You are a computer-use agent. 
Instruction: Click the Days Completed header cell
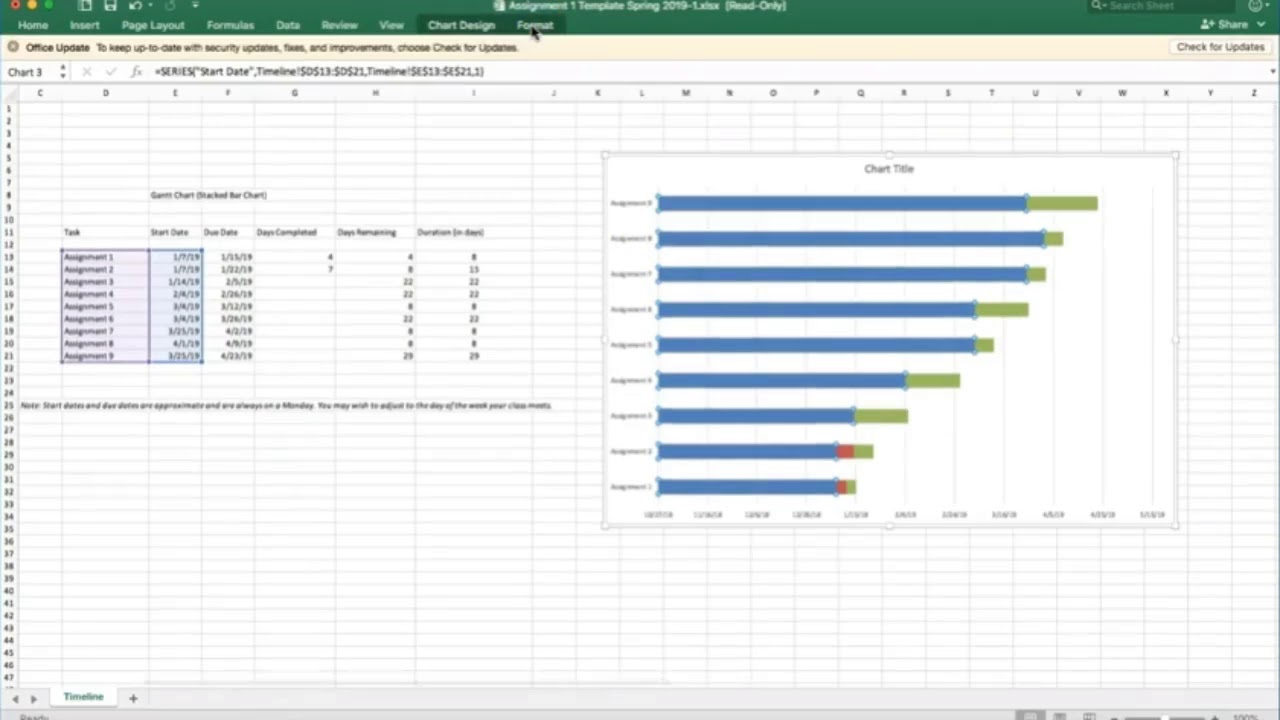tap(294, 232)
